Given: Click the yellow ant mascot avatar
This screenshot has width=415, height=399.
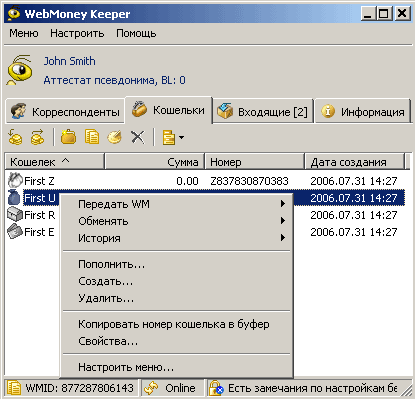Looking at the screenshot, I should click(x=20, y=70).
